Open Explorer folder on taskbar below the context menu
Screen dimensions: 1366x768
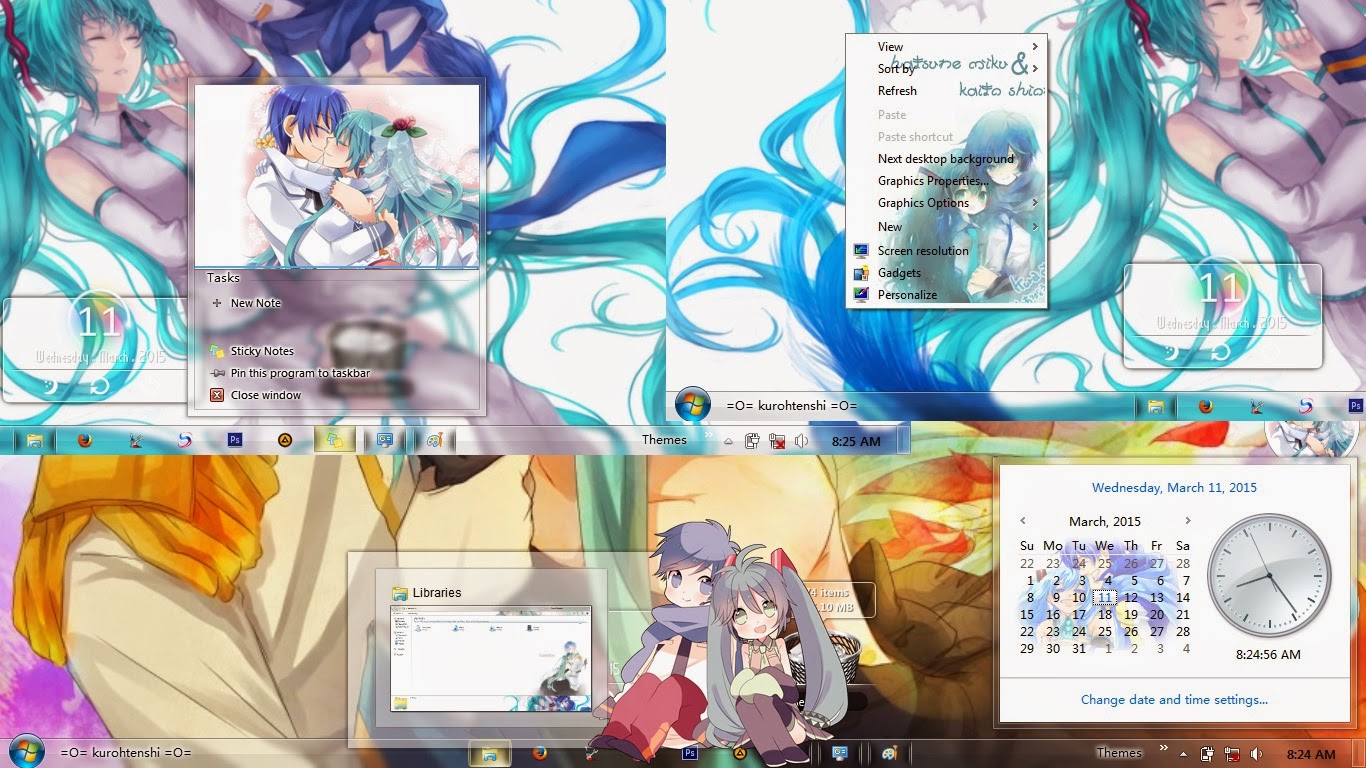tap(1156, 406)
